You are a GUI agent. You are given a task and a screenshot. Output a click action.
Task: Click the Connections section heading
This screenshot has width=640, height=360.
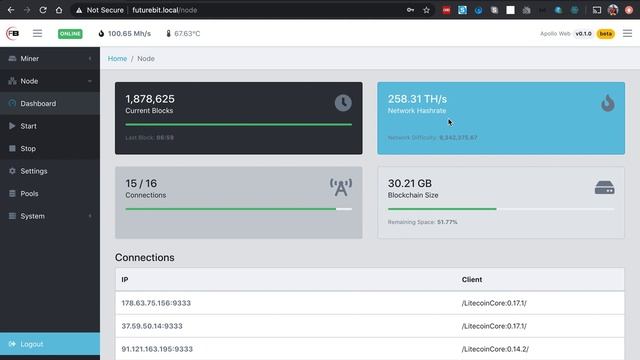point(144,258)
